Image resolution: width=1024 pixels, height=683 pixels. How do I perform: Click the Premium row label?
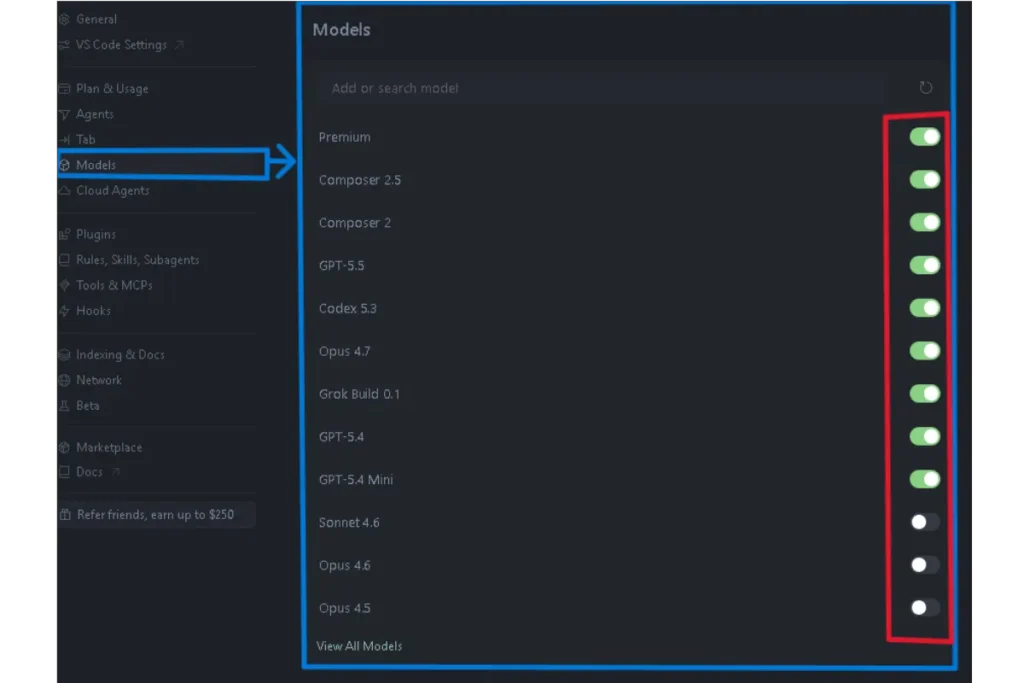tap(344, 137)
